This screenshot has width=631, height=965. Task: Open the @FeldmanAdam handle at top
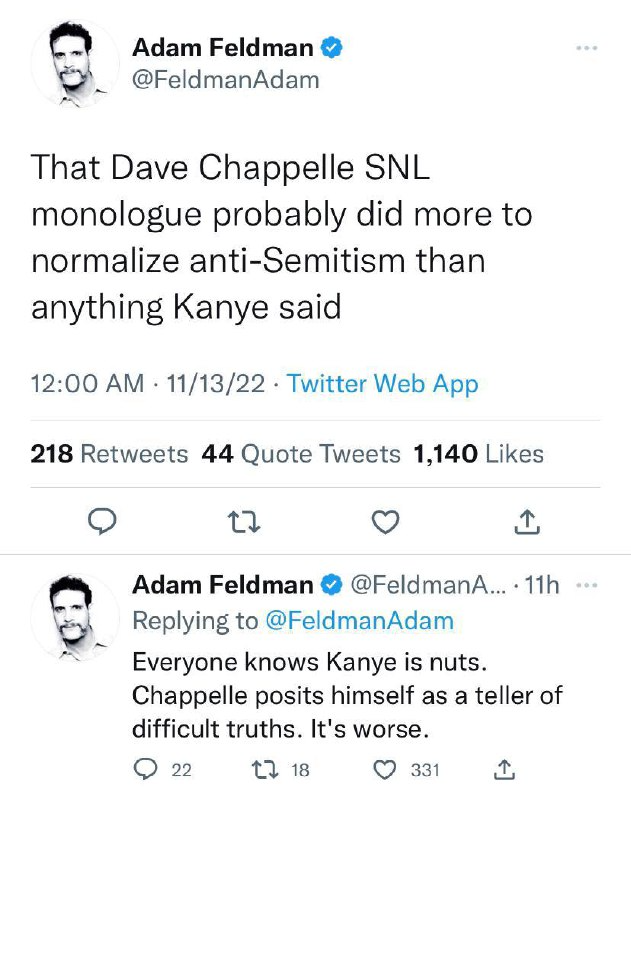[x=226, y=80]
